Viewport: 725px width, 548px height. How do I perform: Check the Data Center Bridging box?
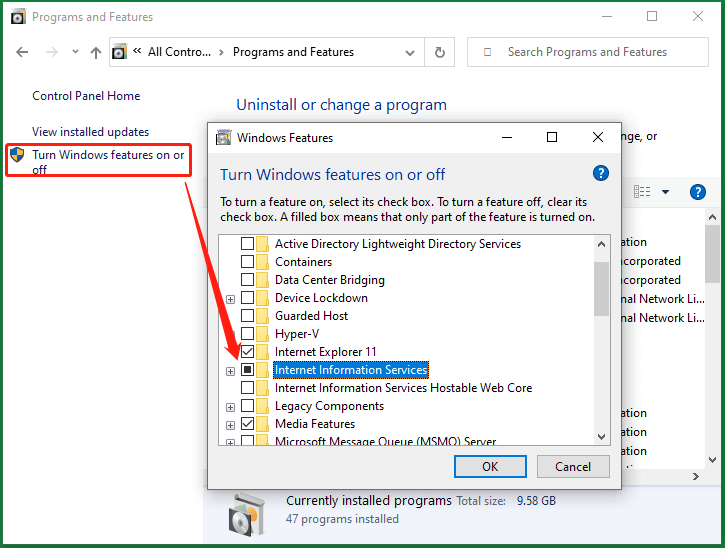click(x=247, y=279)
